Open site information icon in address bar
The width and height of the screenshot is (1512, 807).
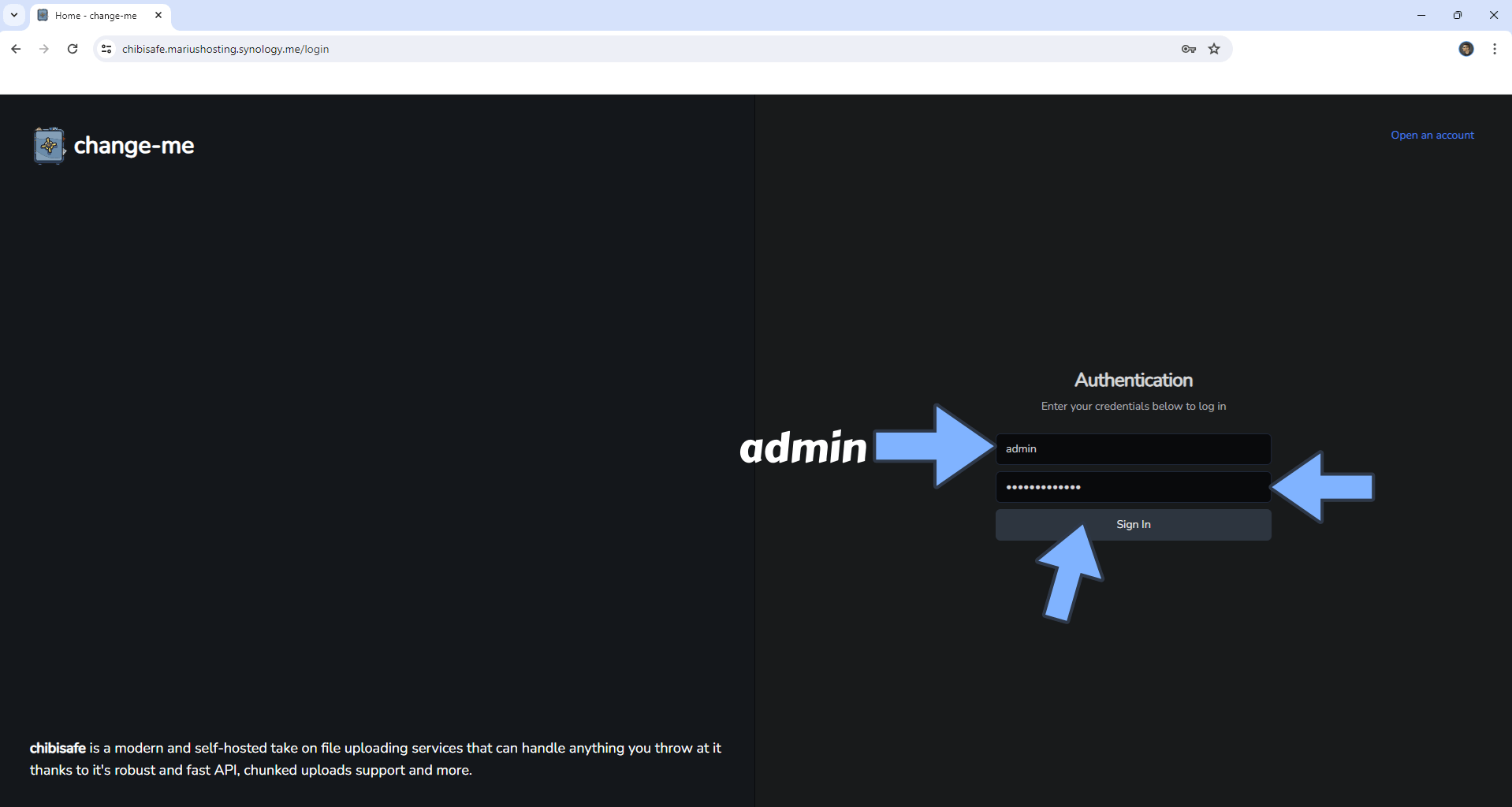106,49
